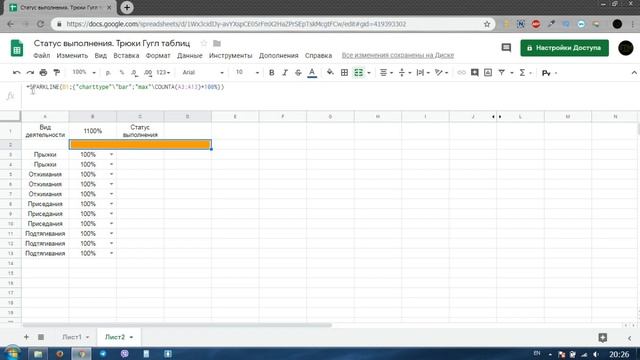Viewport: 640px width, 360px height.
Task: Click the 'Все изменения сохранены на Диске' link
Action: point(398,56)
